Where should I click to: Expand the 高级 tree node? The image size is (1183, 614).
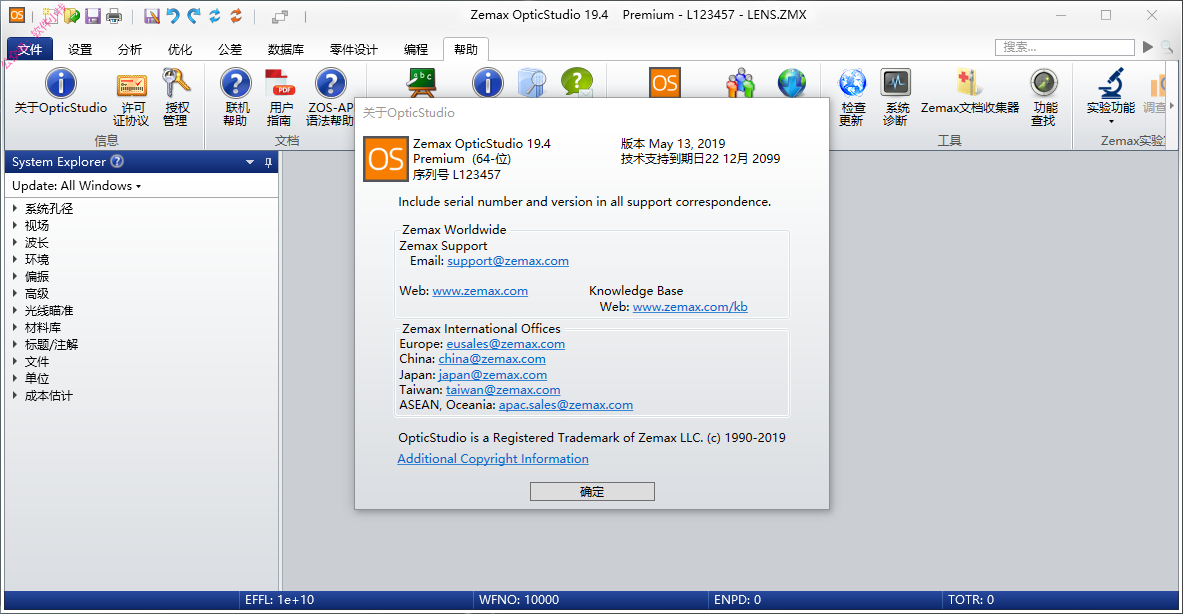click(15, 293)
